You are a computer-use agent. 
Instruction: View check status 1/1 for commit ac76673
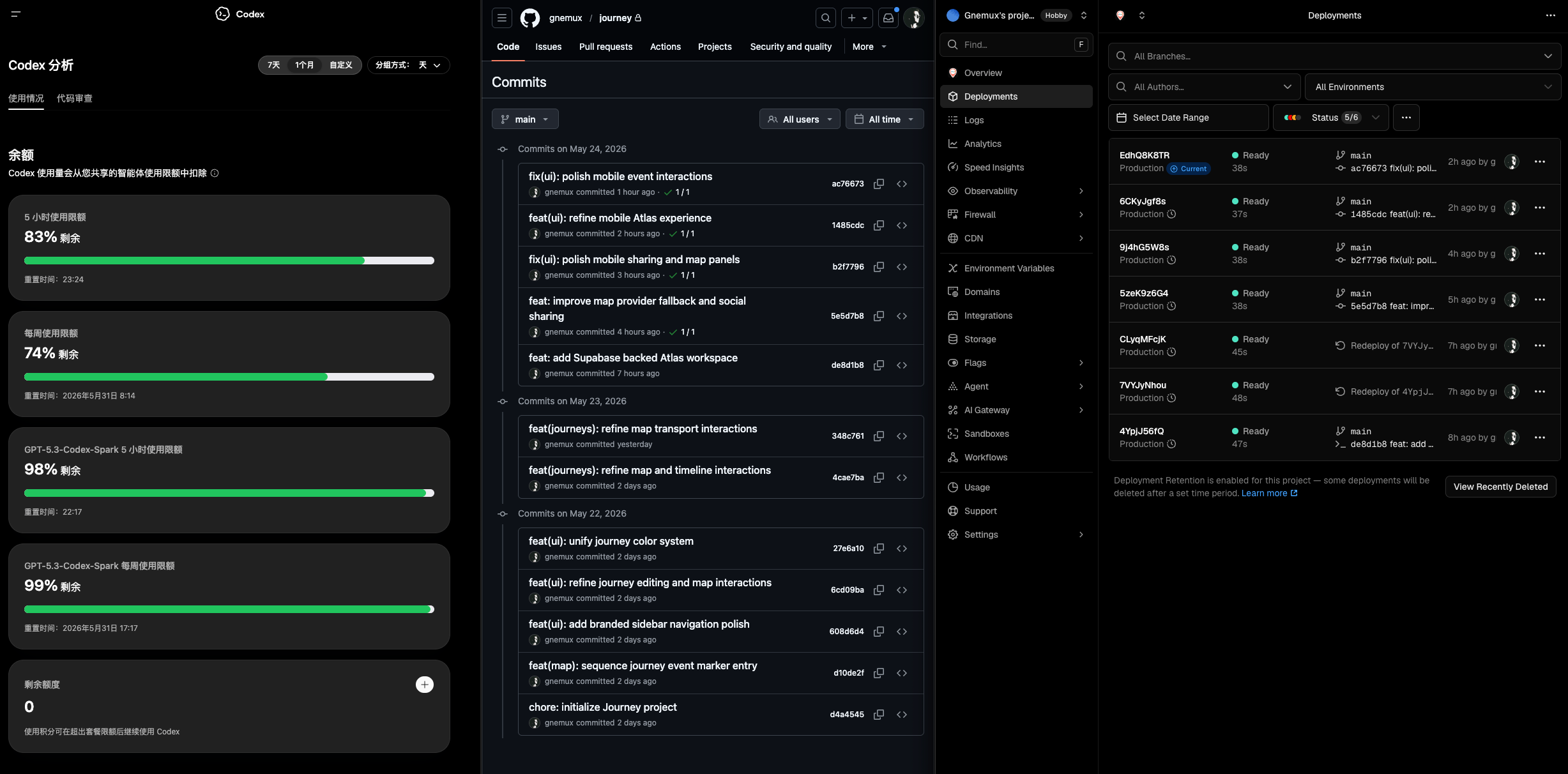coord(677,192)
